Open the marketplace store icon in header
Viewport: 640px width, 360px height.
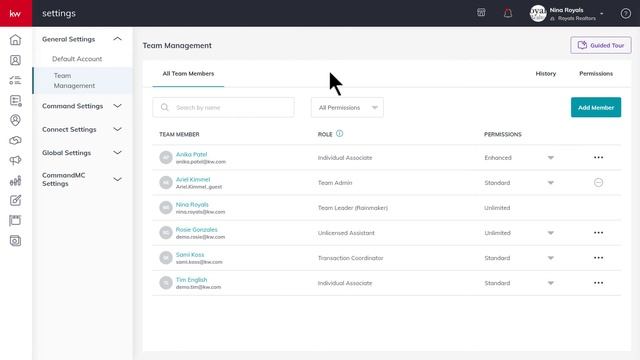[x=481, y=13]
